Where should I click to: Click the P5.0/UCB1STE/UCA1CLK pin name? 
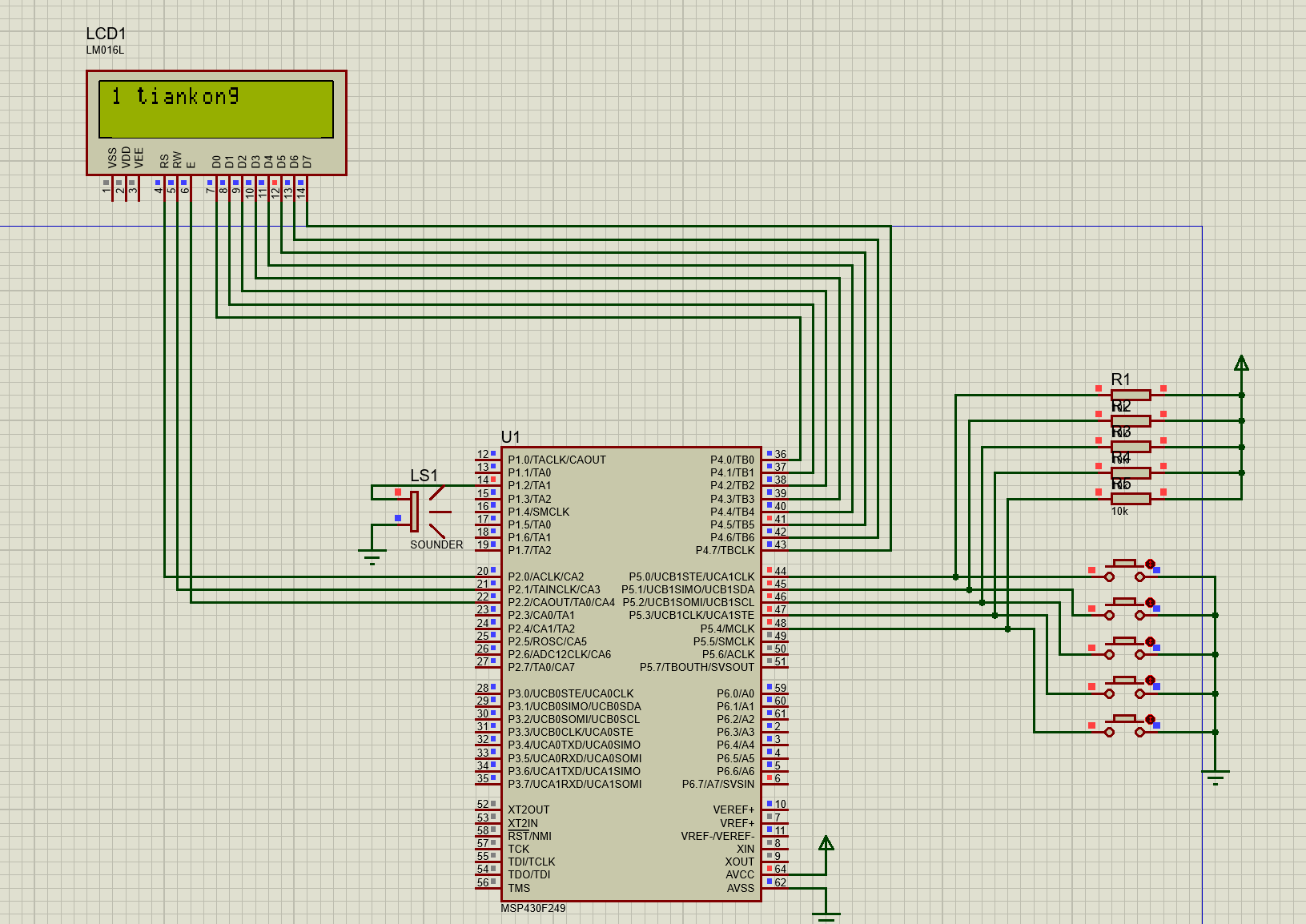[x=692, y=576]
